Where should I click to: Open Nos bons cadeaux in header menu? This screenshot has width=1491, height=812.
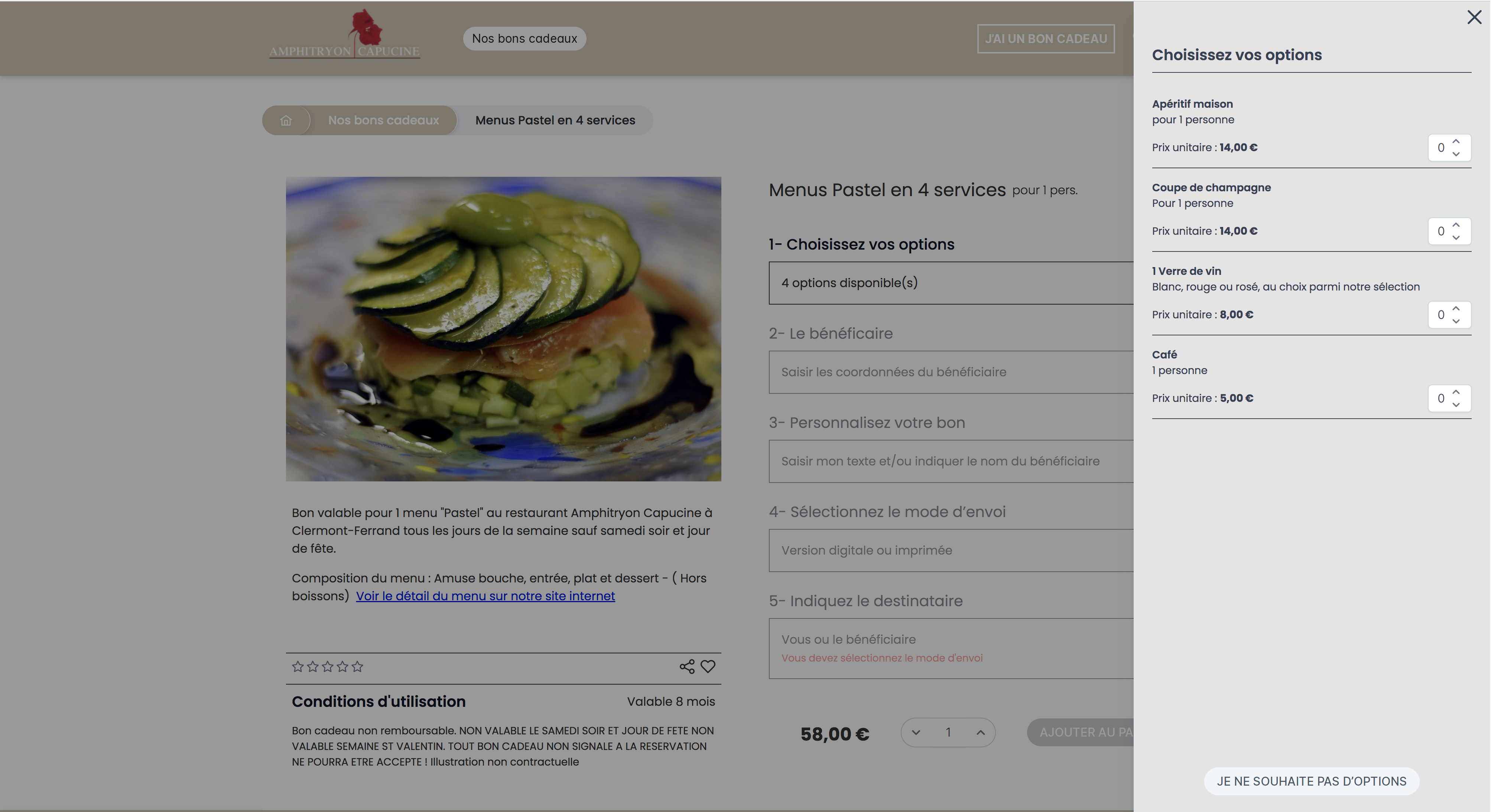(x=524, y=38)
